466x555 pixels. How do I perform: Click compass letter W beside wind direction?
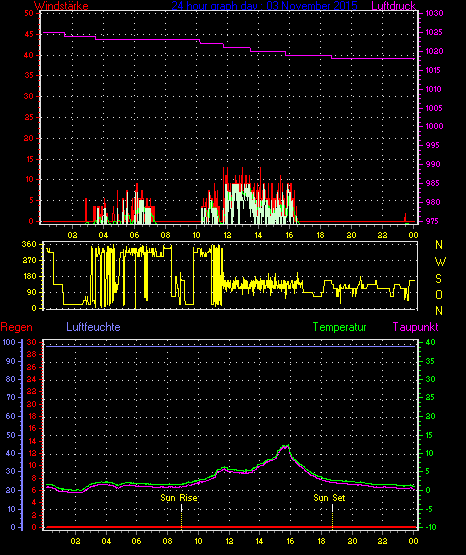pyautogui.click(x=440, y=262)
